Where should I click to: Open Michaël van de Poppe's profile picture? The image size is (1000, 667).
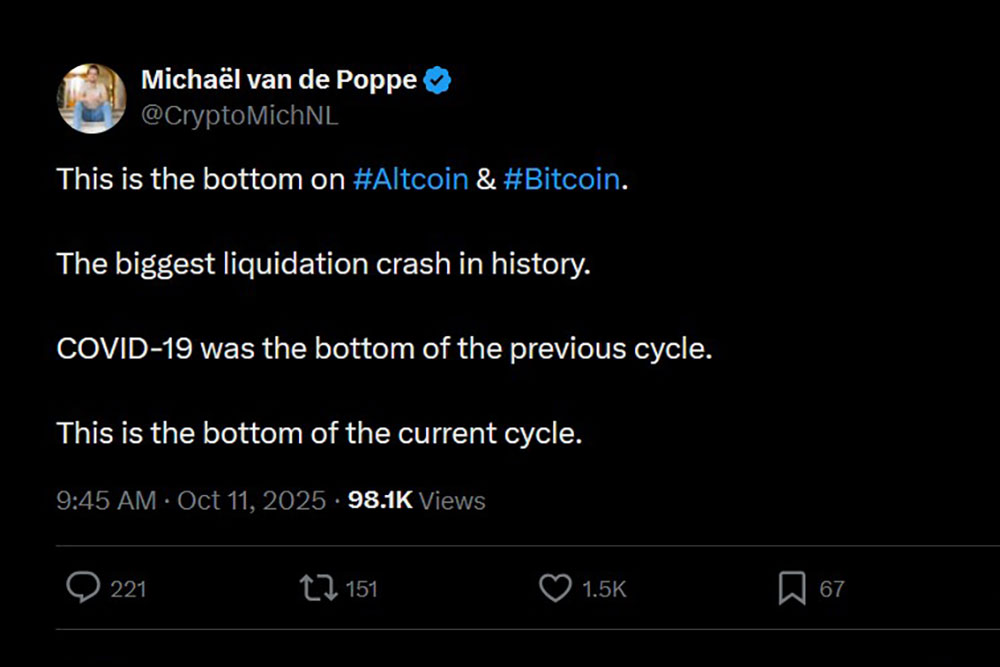pos(92,98)
